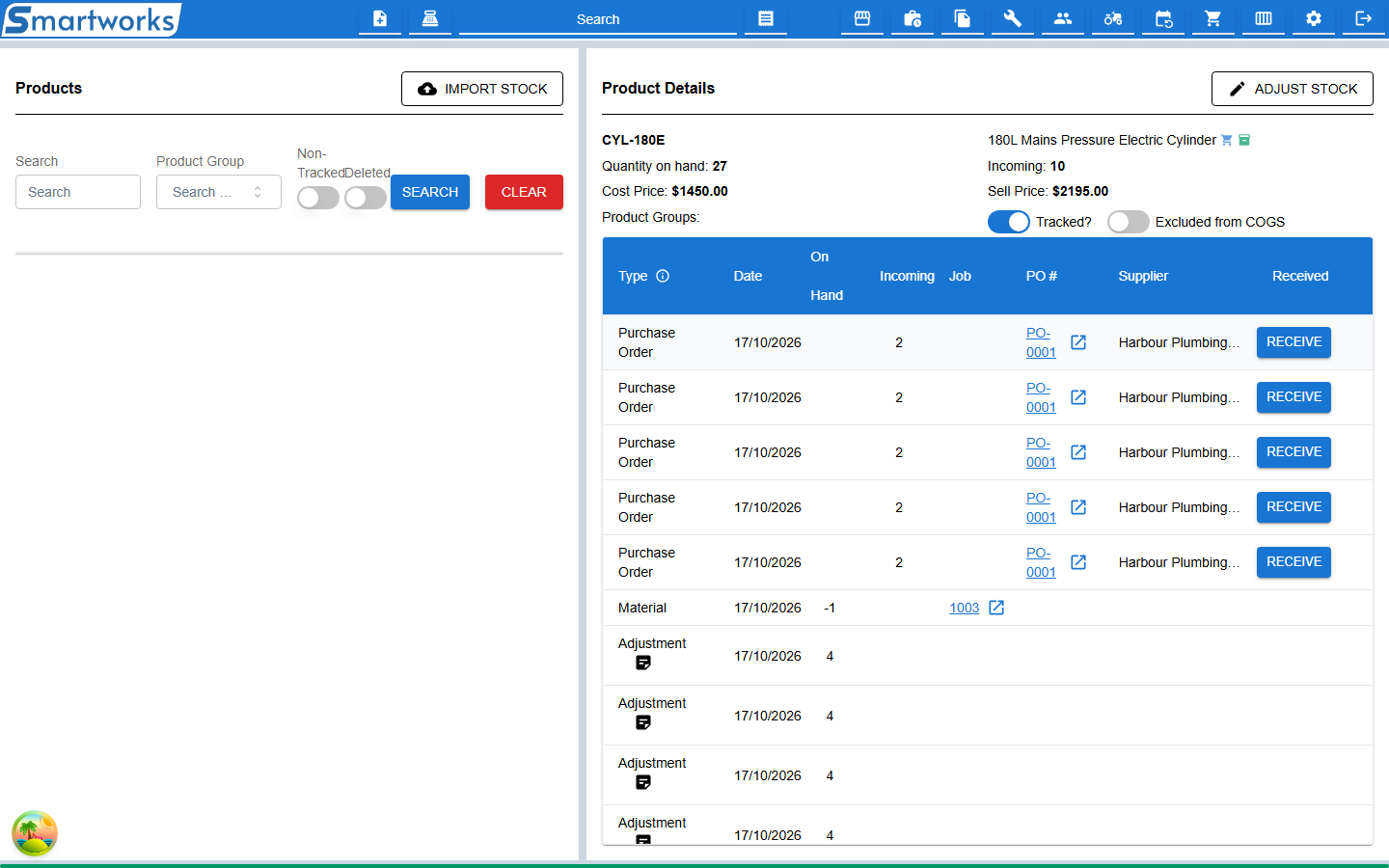Click the product code CYL-180E
The height and width of the screenshot is (868, 1389).
pyautogui.click(x=634, y=140)
